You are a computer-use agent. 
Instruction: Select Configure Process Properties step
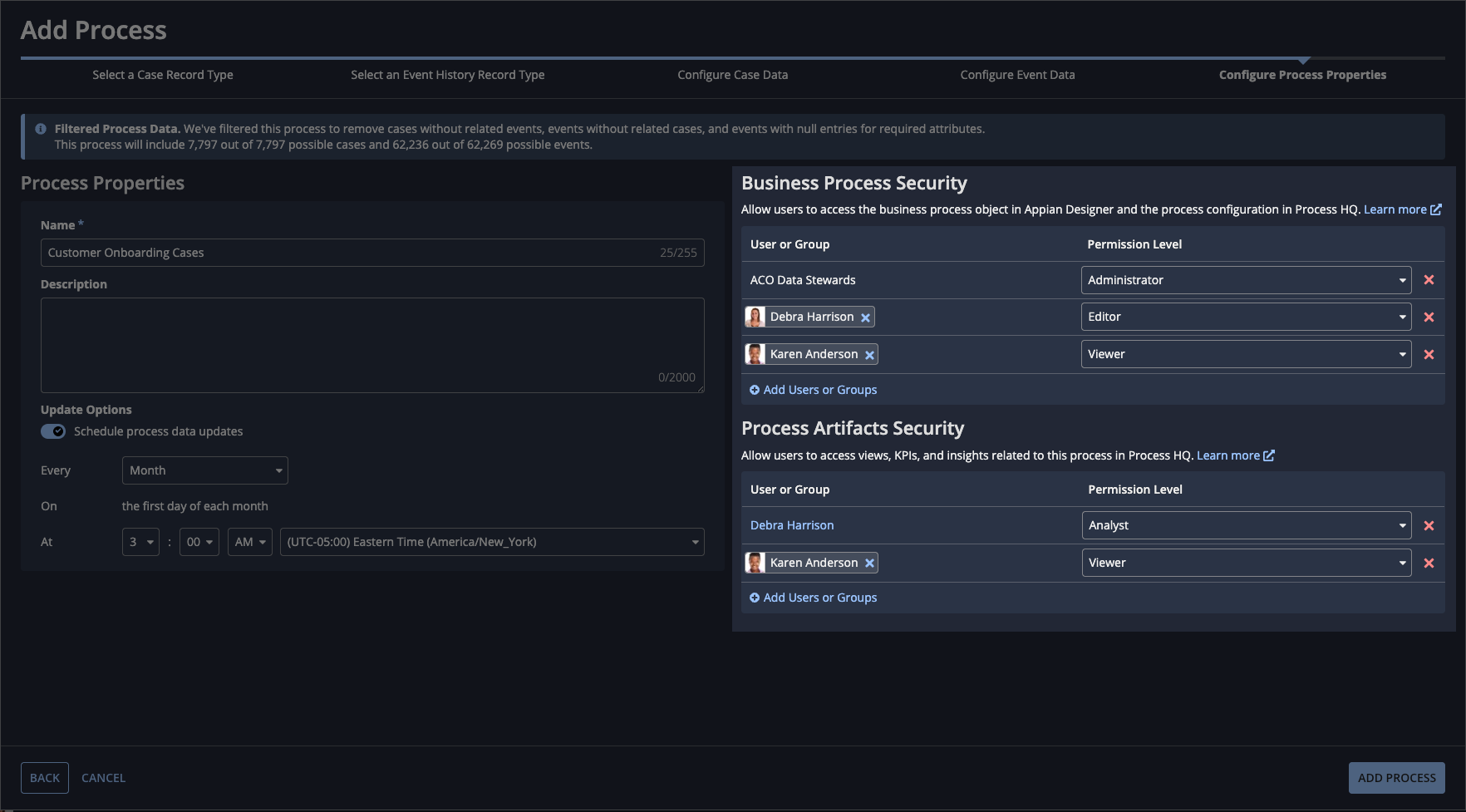[x=1303, y=75]
